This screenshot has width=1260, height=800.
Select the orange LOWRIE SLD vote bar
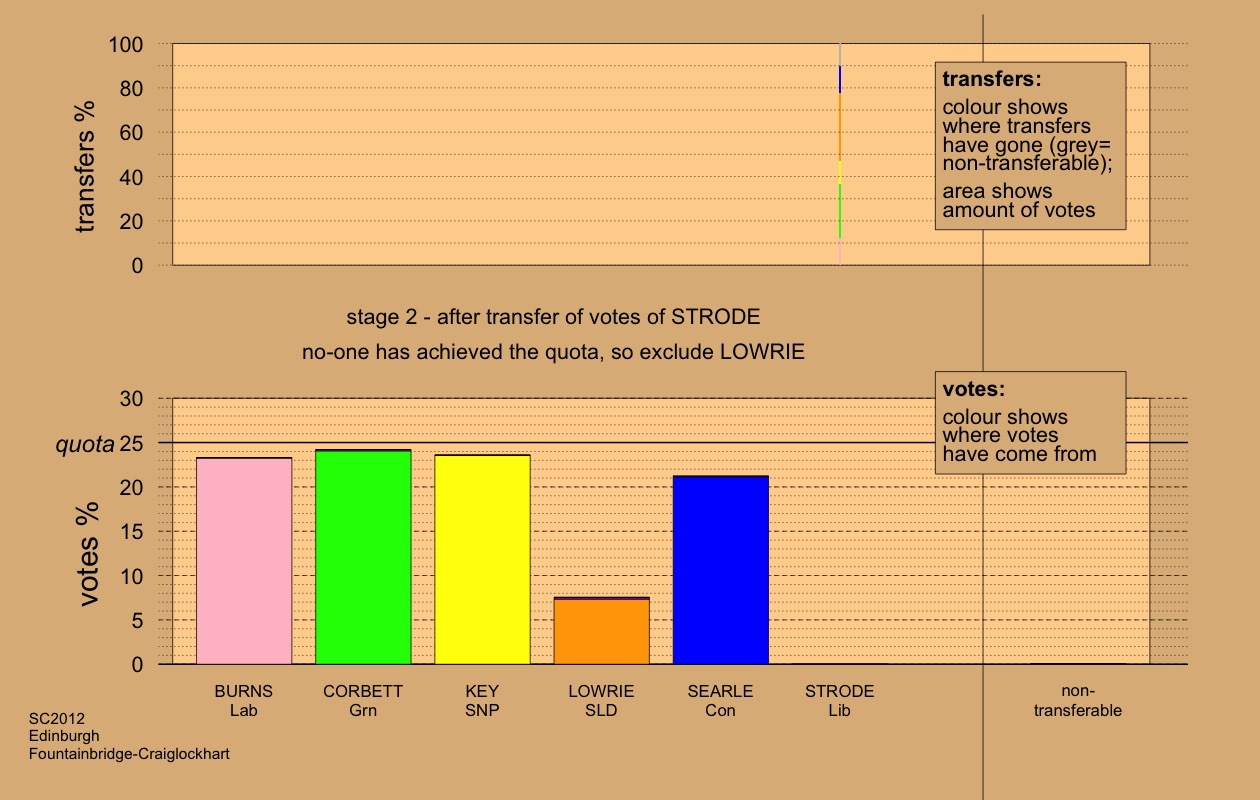coord(602,631)
